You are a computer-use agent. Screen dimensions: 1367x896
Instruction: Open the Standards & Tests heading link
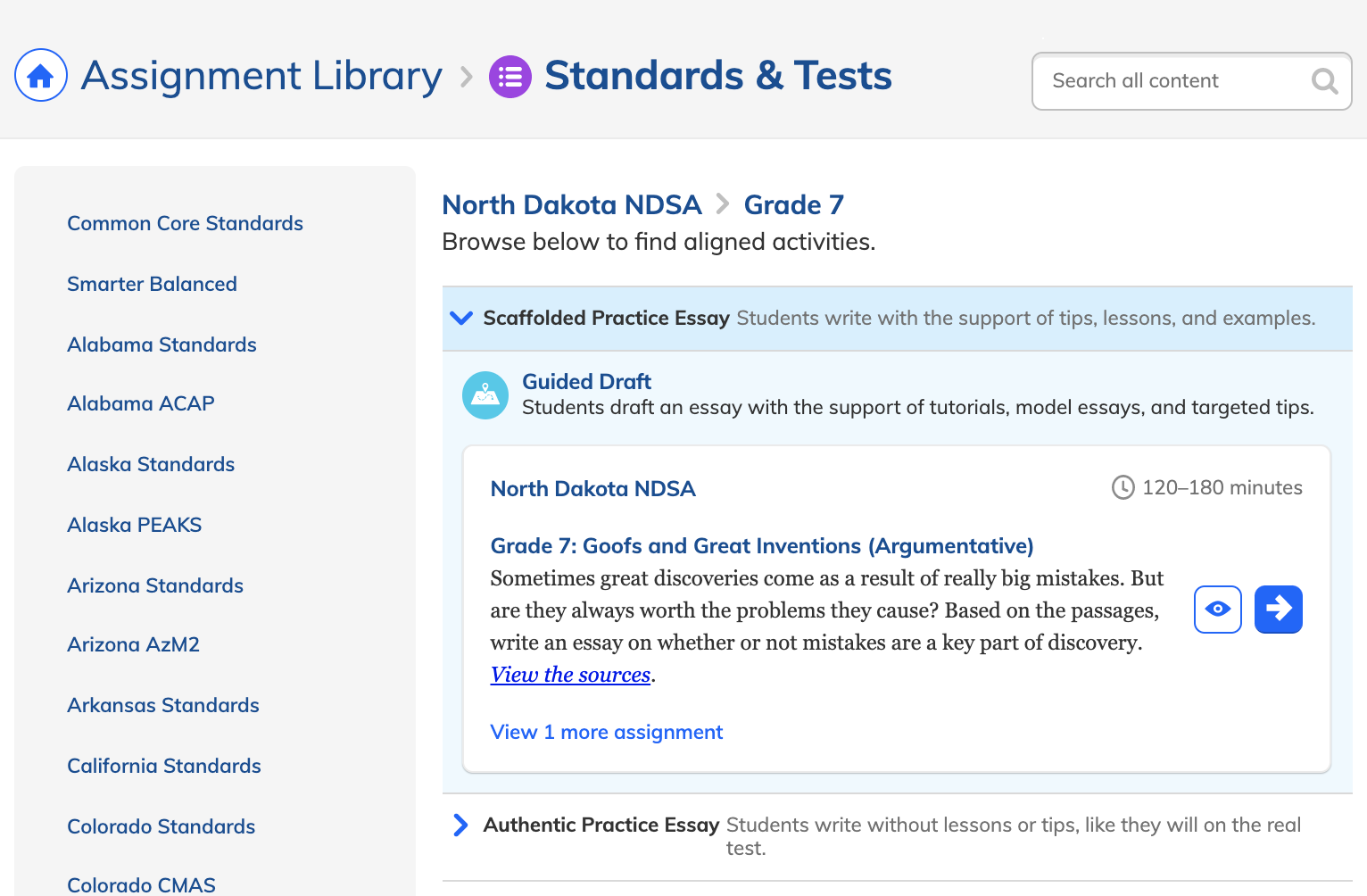point(718,76)
